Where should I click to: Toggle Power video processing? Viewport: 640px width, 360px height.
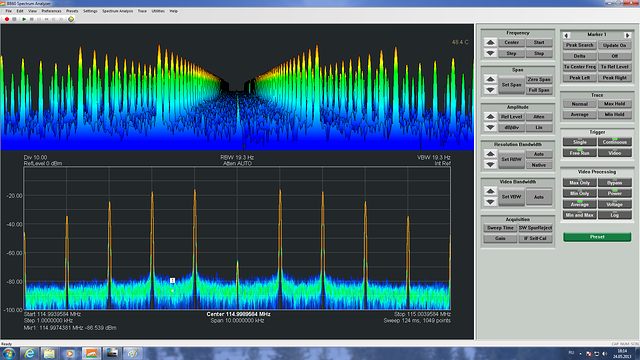(615, 193)
